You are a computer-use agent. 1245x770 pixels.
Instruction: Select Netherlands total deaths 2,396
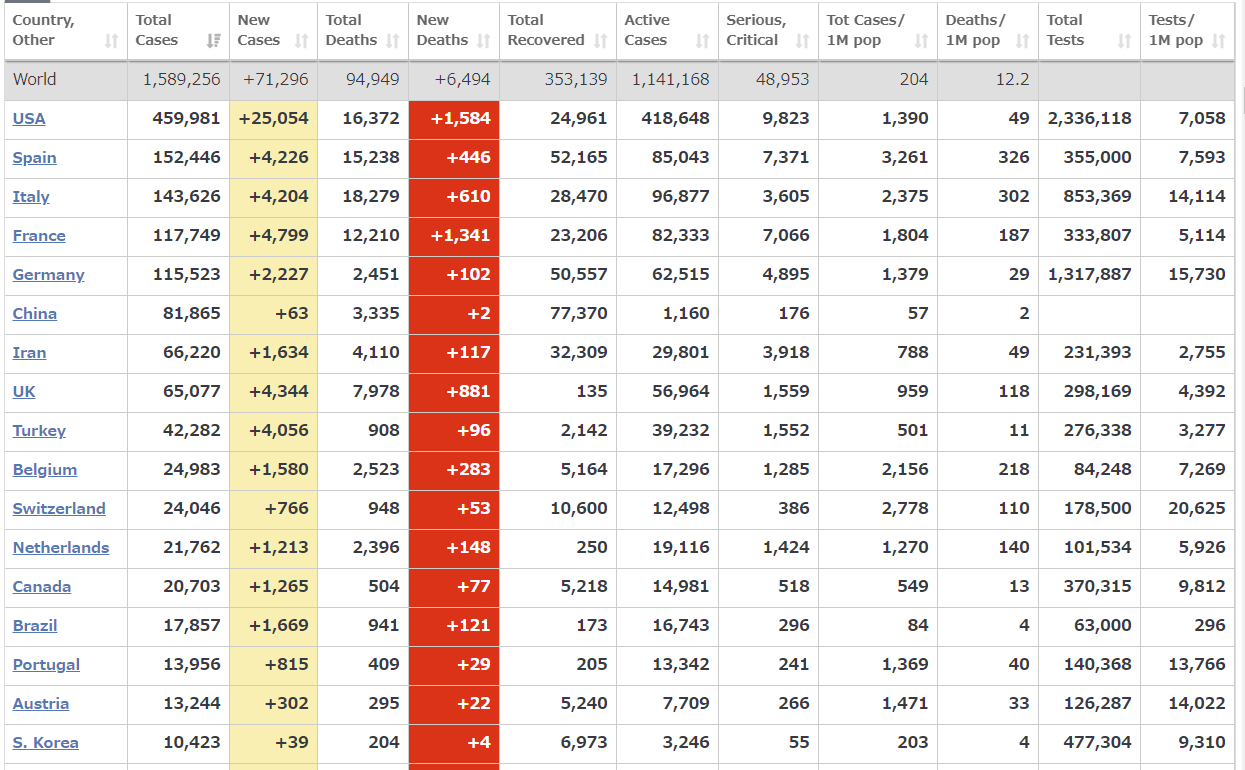tap(376, 547)
